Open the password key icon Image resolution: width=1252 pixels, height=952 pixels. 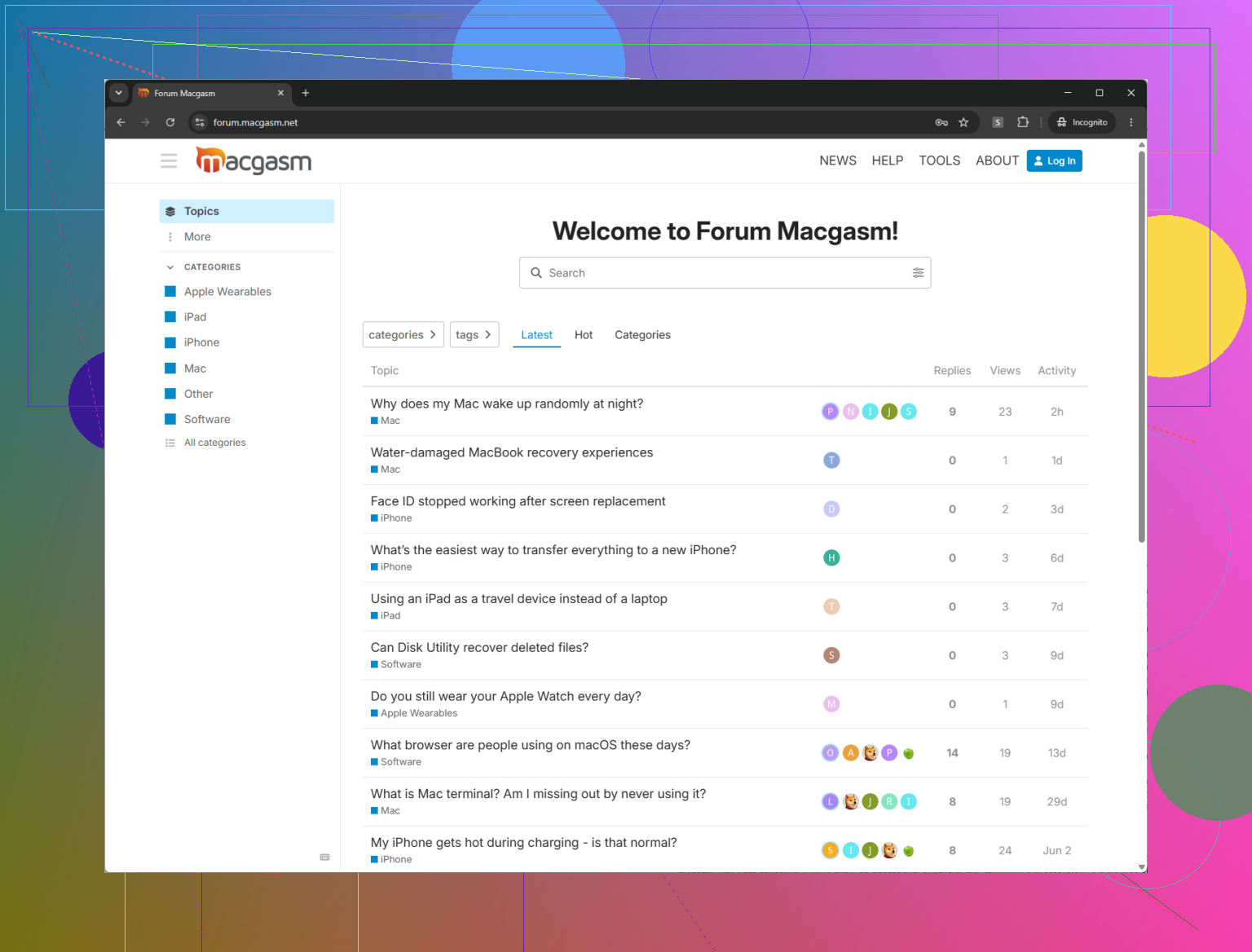point(941,122)
